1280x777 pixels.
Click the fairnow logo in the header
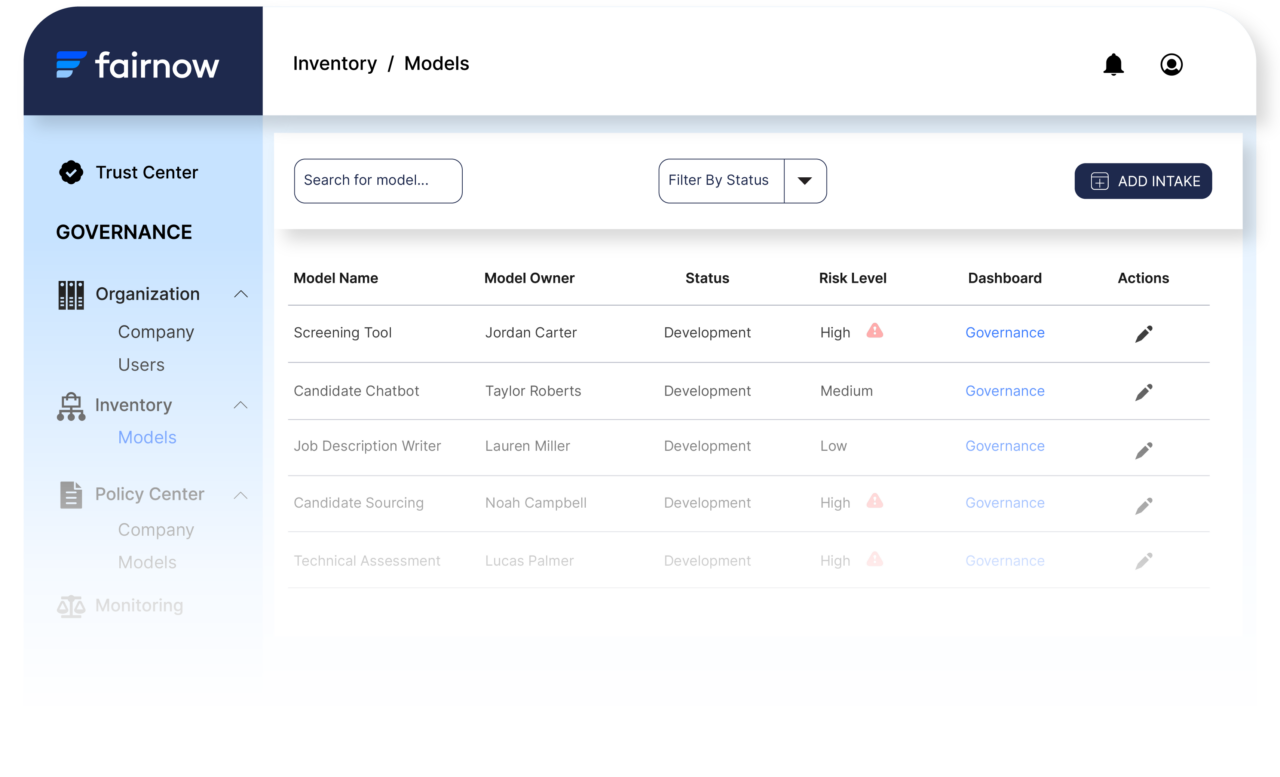(x=137, y=63)
